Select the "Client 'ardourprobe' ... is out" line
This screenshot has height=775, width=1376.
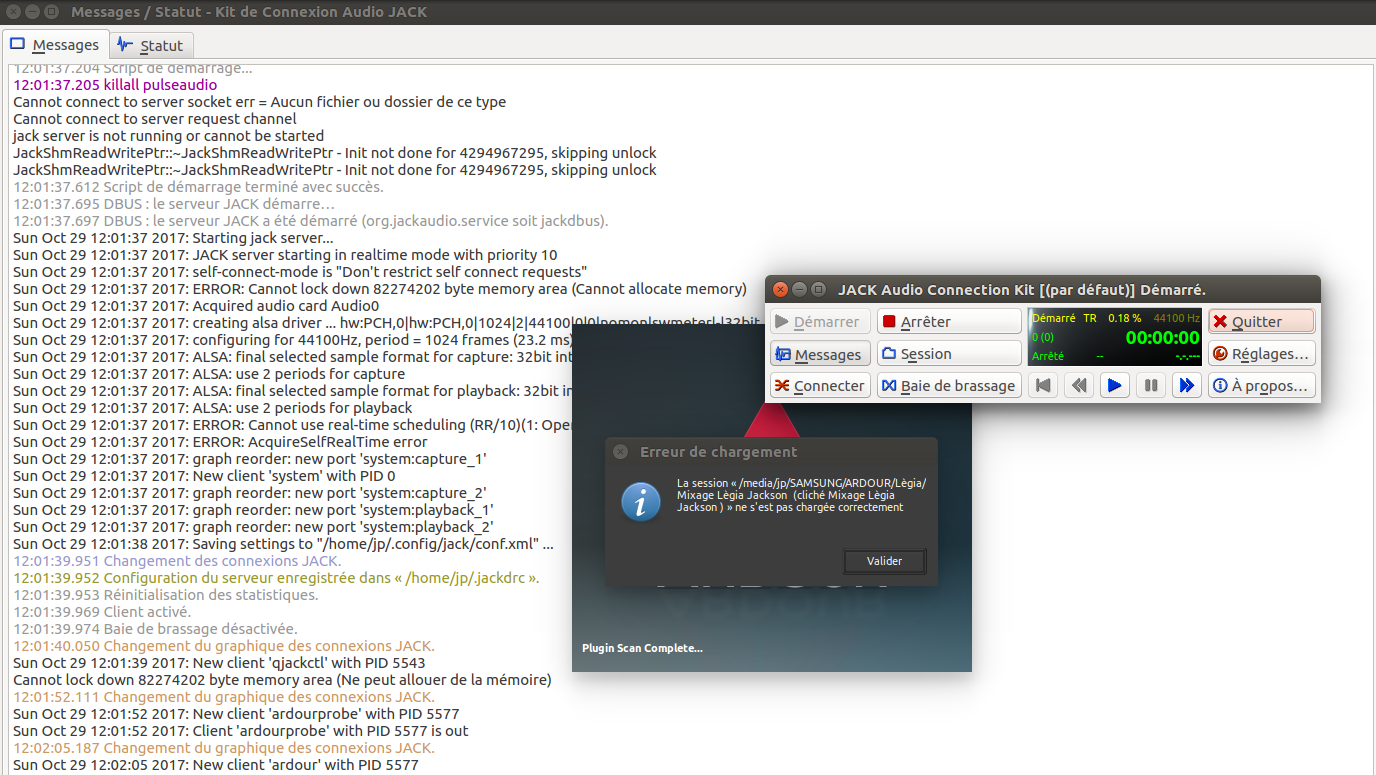point(241,731)
